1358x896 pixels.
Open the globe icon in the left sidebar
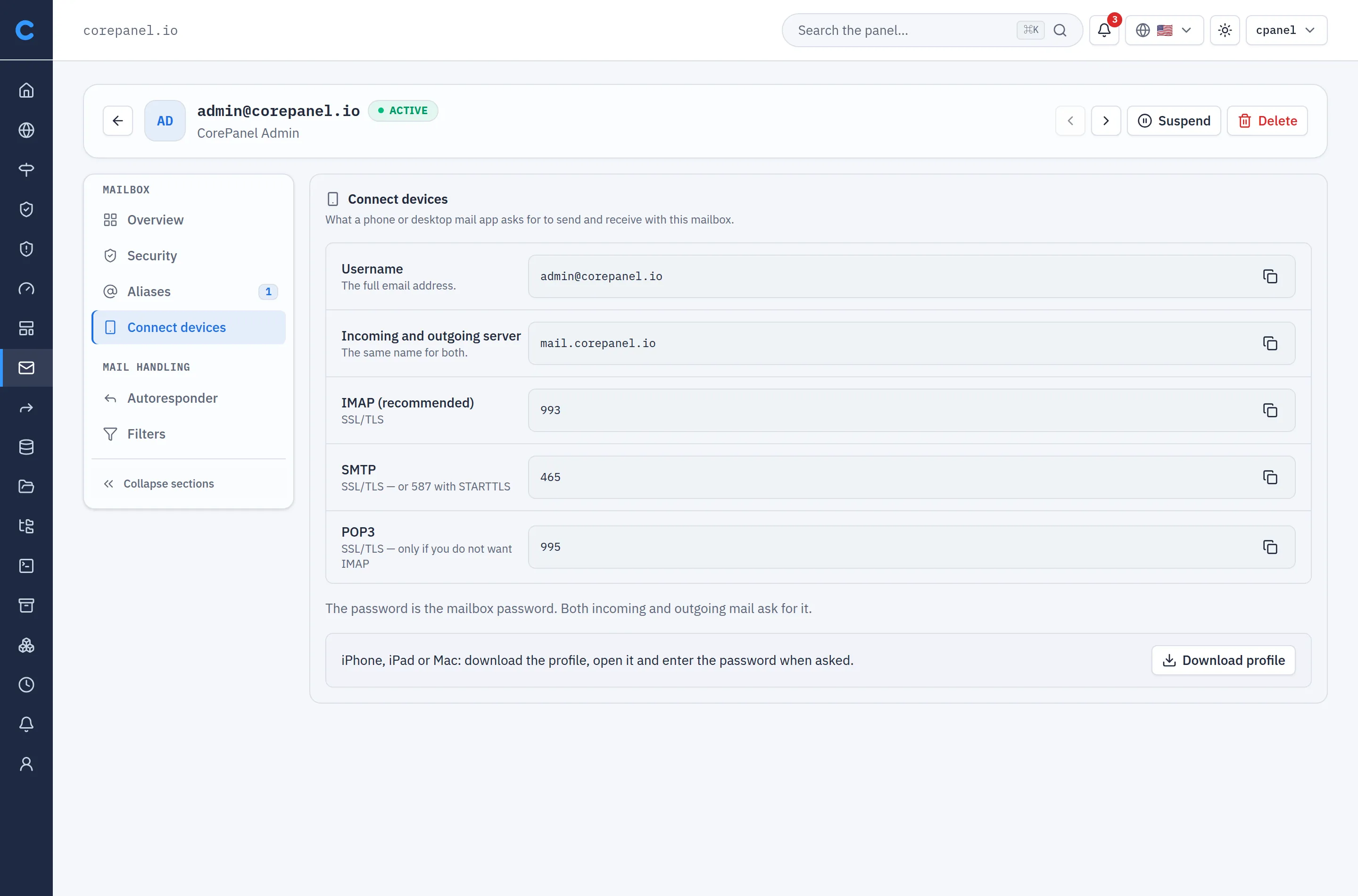tap(26, 130)
